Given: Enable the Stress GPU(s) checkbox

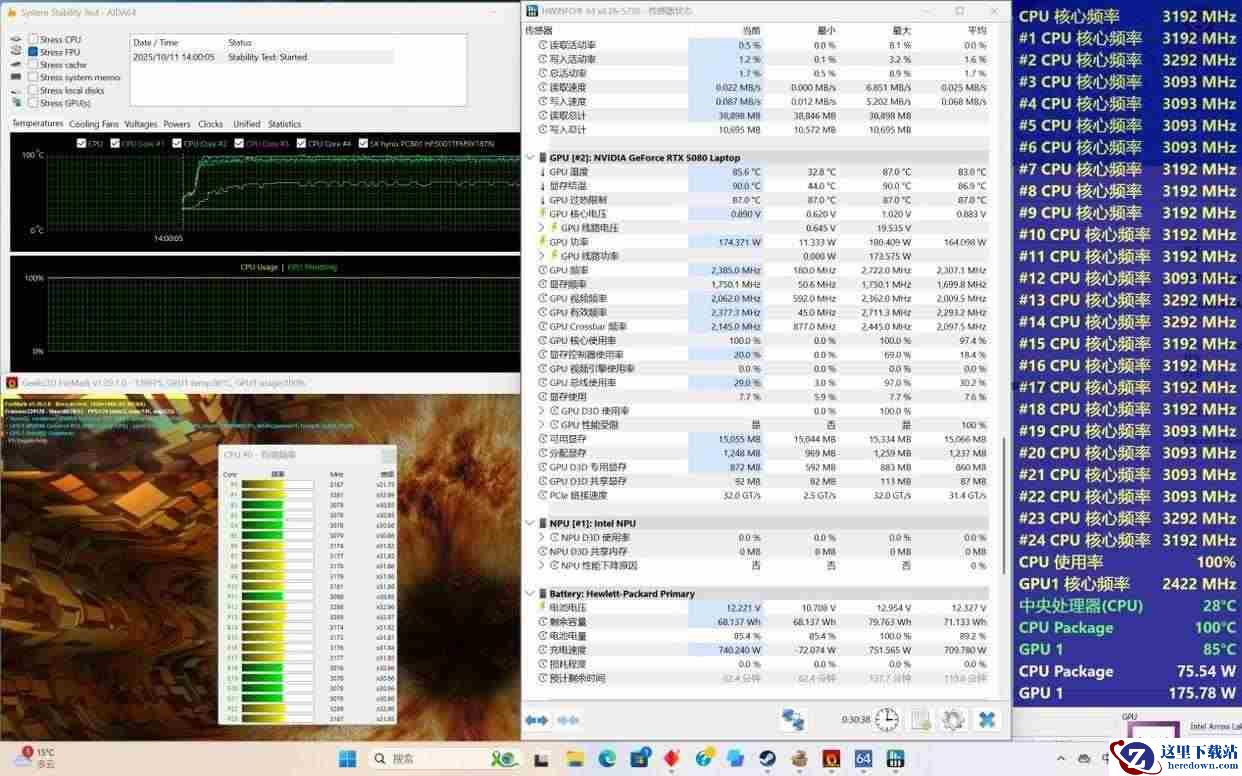Looking at the screenshot, I should click(x=33, y=103).
